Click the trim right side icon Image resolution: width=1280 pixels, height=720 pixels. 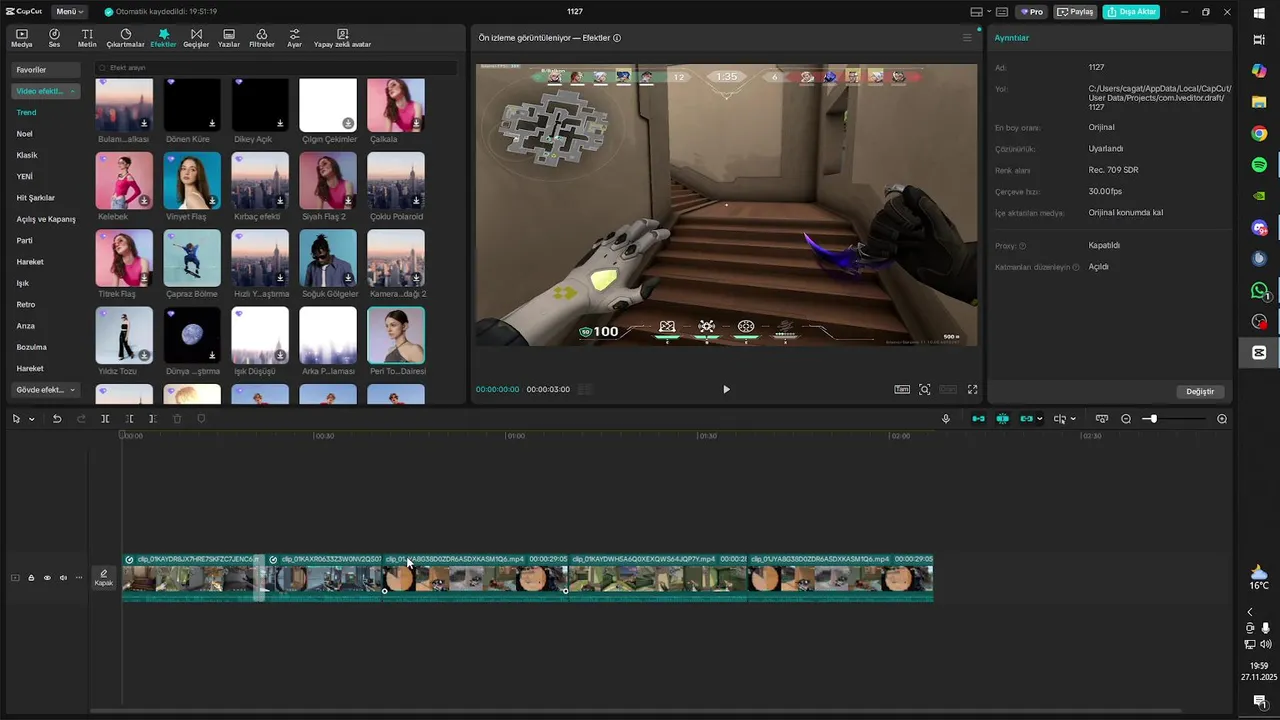pyautogui.click(x=152, y=419)
